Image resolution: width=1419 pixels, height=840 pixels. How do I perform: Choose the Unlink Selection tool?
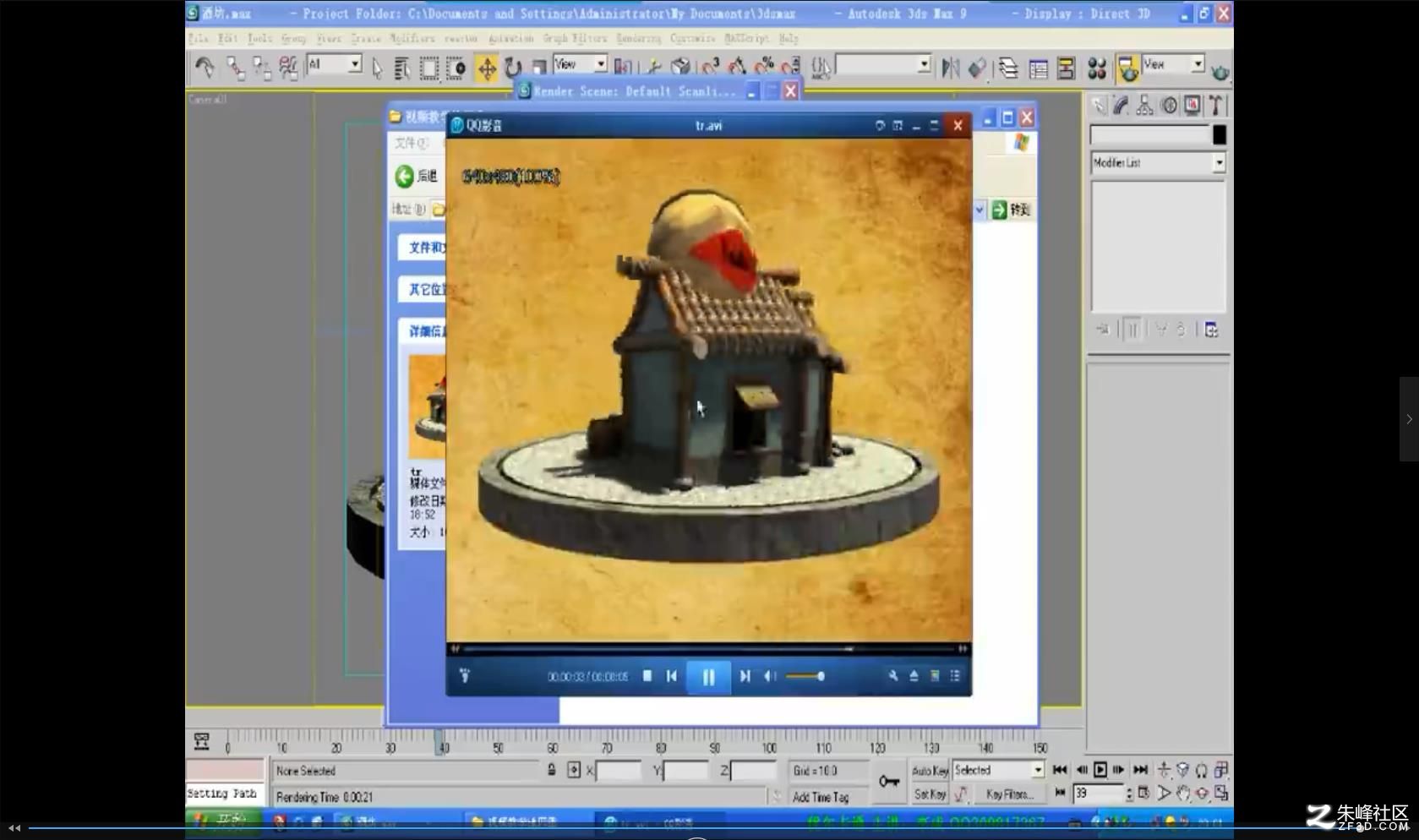point(262,68)
